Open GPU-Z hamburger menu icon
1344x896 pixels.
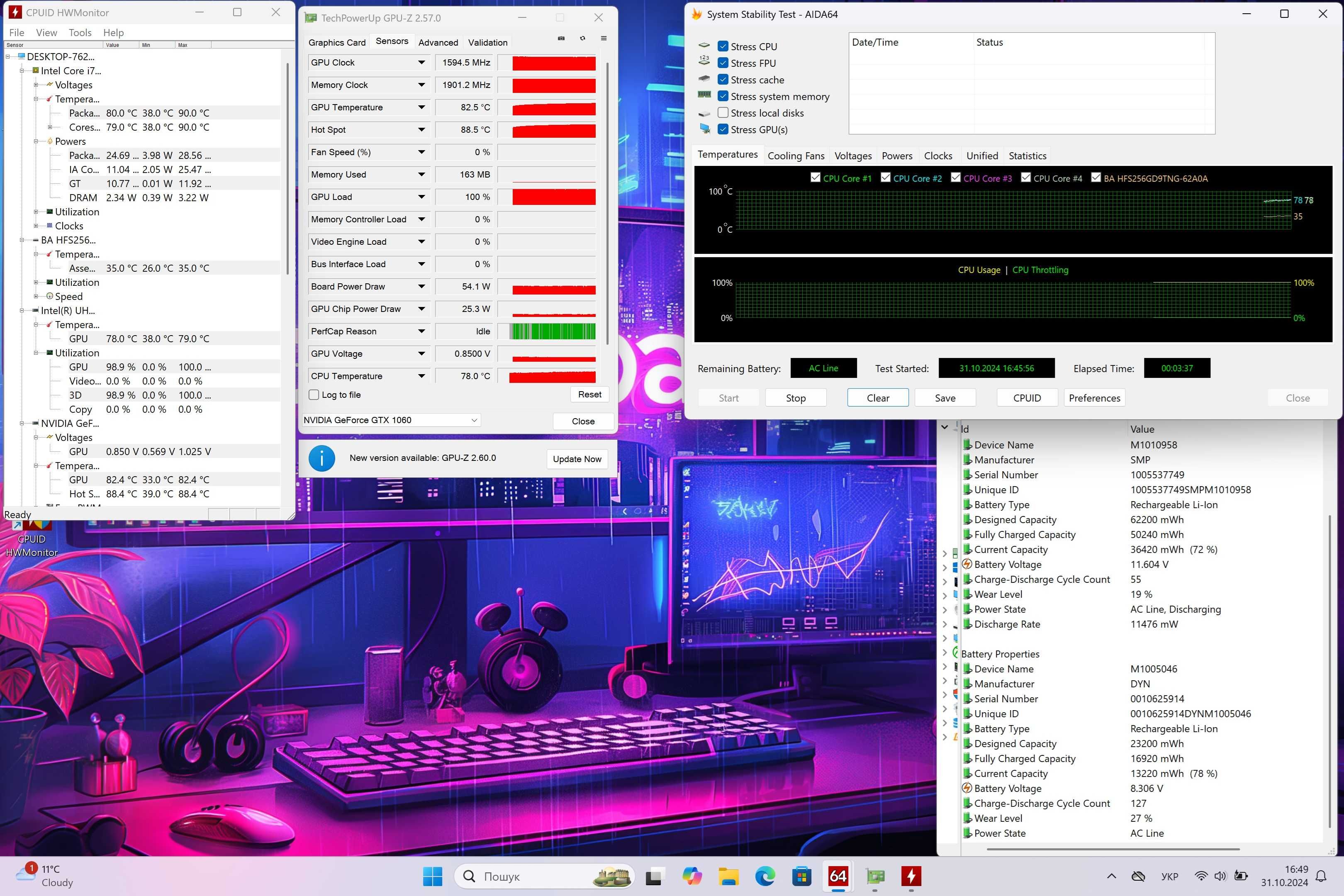coord(604,38)
